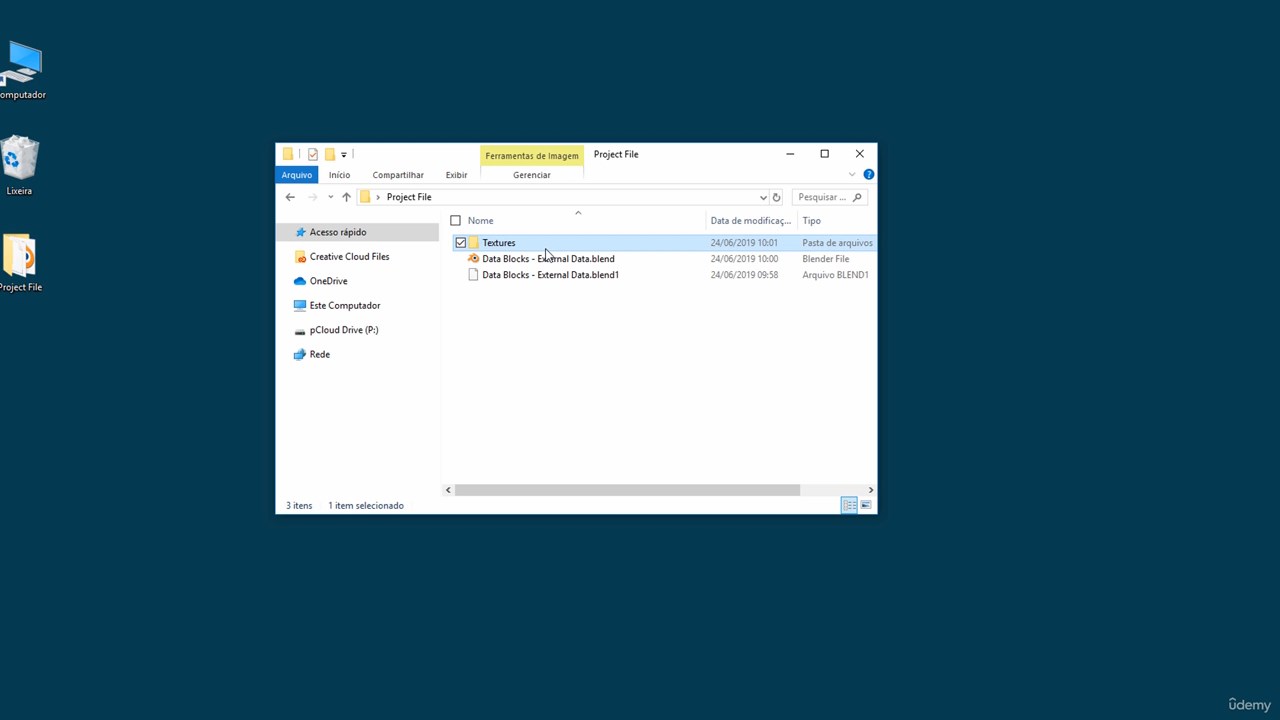
Task: Open the Gerenciar ribbon tab
Action: 531,175
